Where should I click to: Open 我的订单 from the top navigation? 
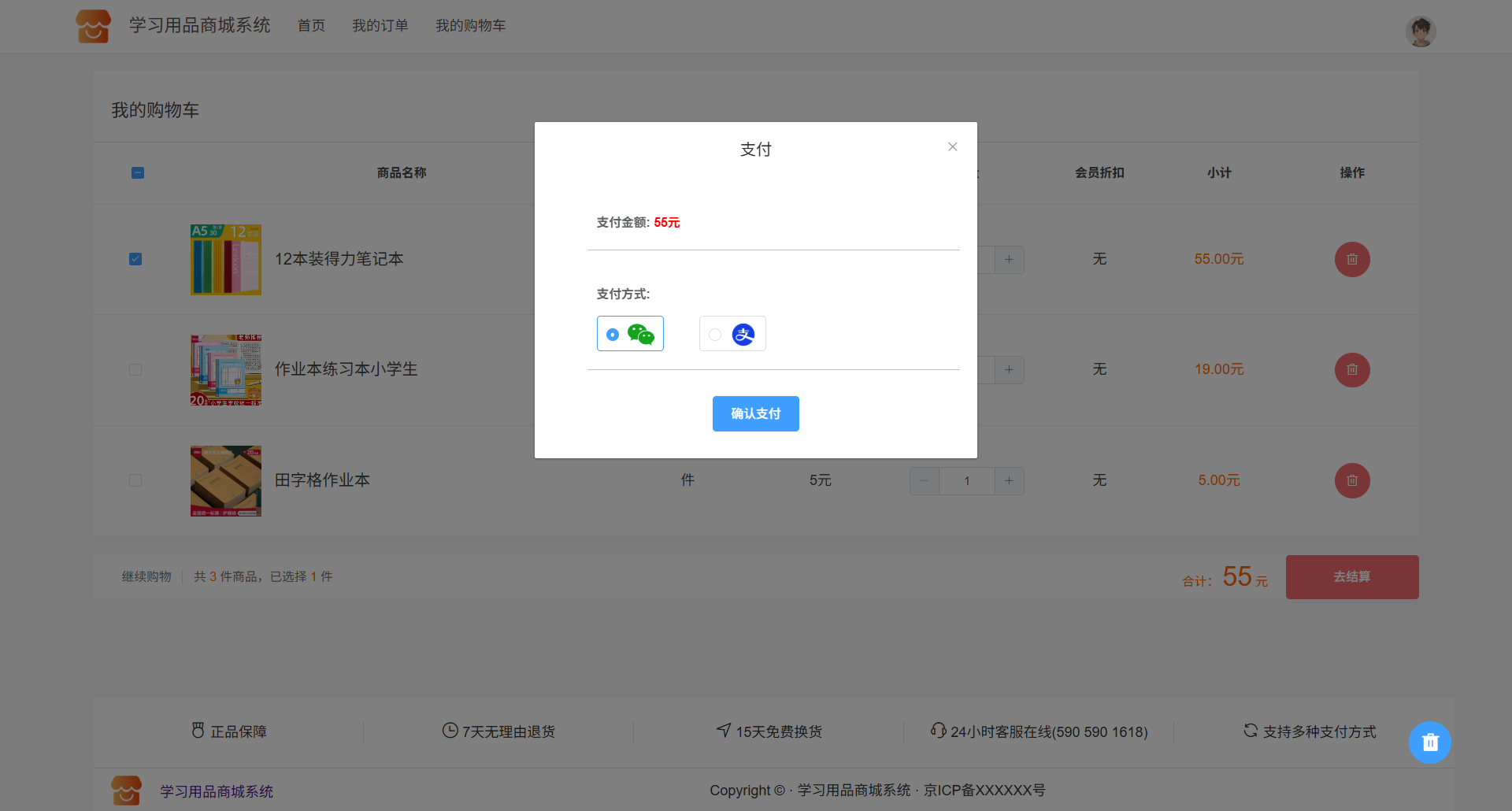pyautogui.click(x=380, y=26)
